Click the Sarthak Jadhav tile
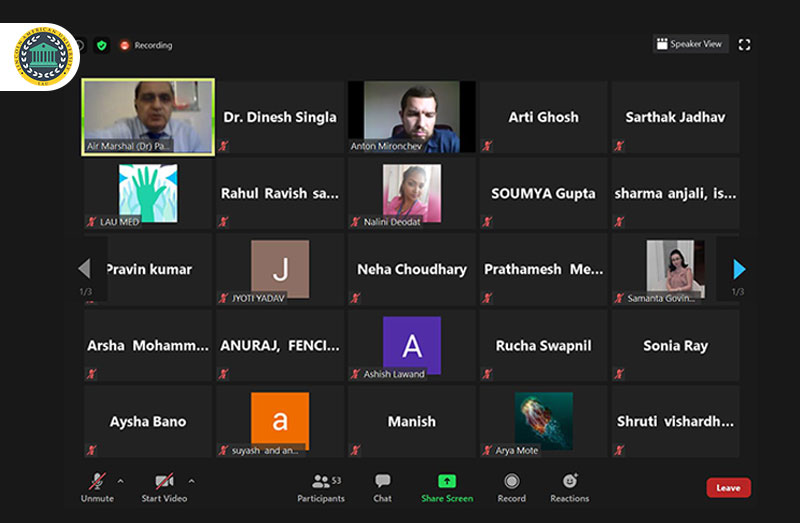 click(676, 117)
